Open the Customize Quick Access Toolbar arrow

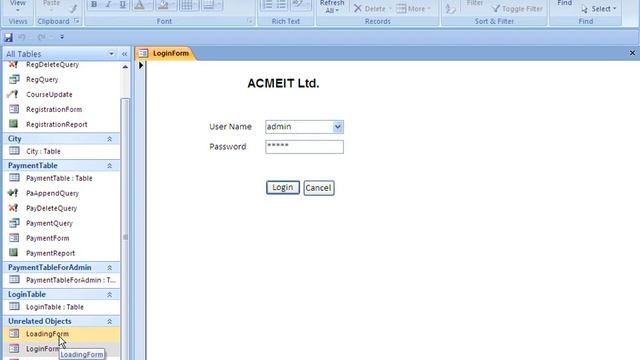point(62,37)
